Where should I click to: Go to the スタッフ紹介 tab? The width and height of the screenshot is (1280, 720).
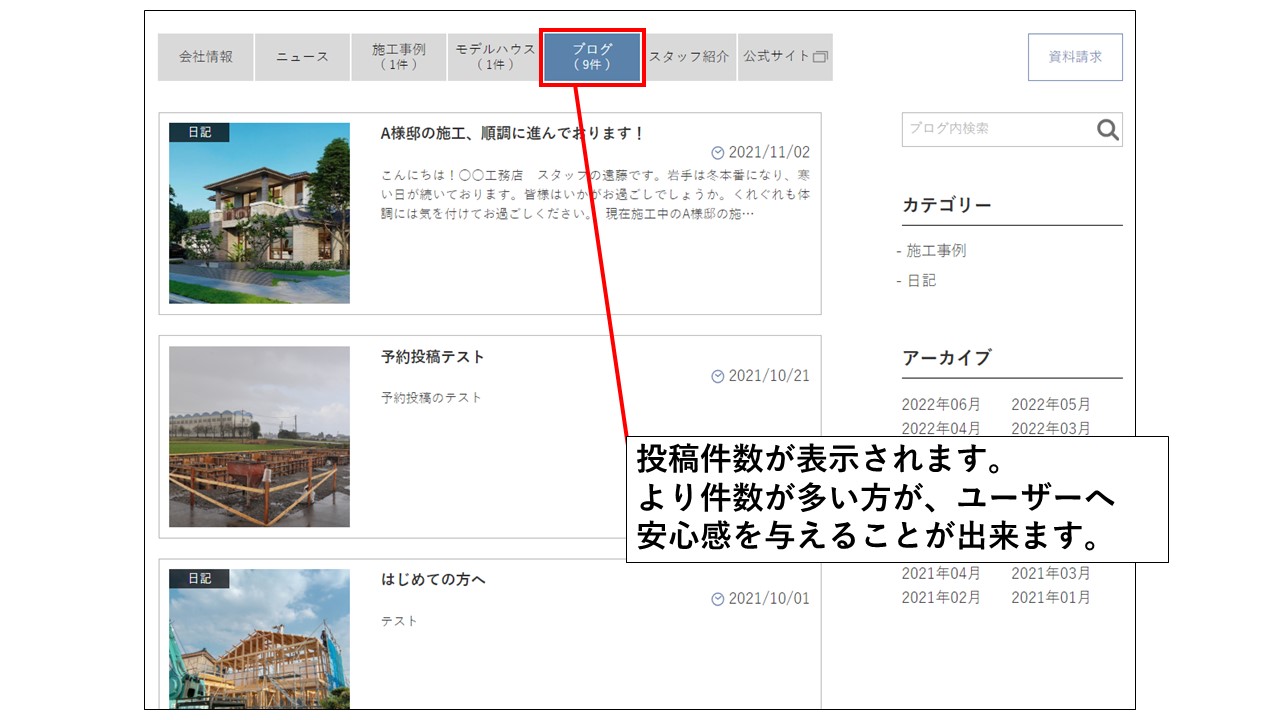tap(689, 57)
